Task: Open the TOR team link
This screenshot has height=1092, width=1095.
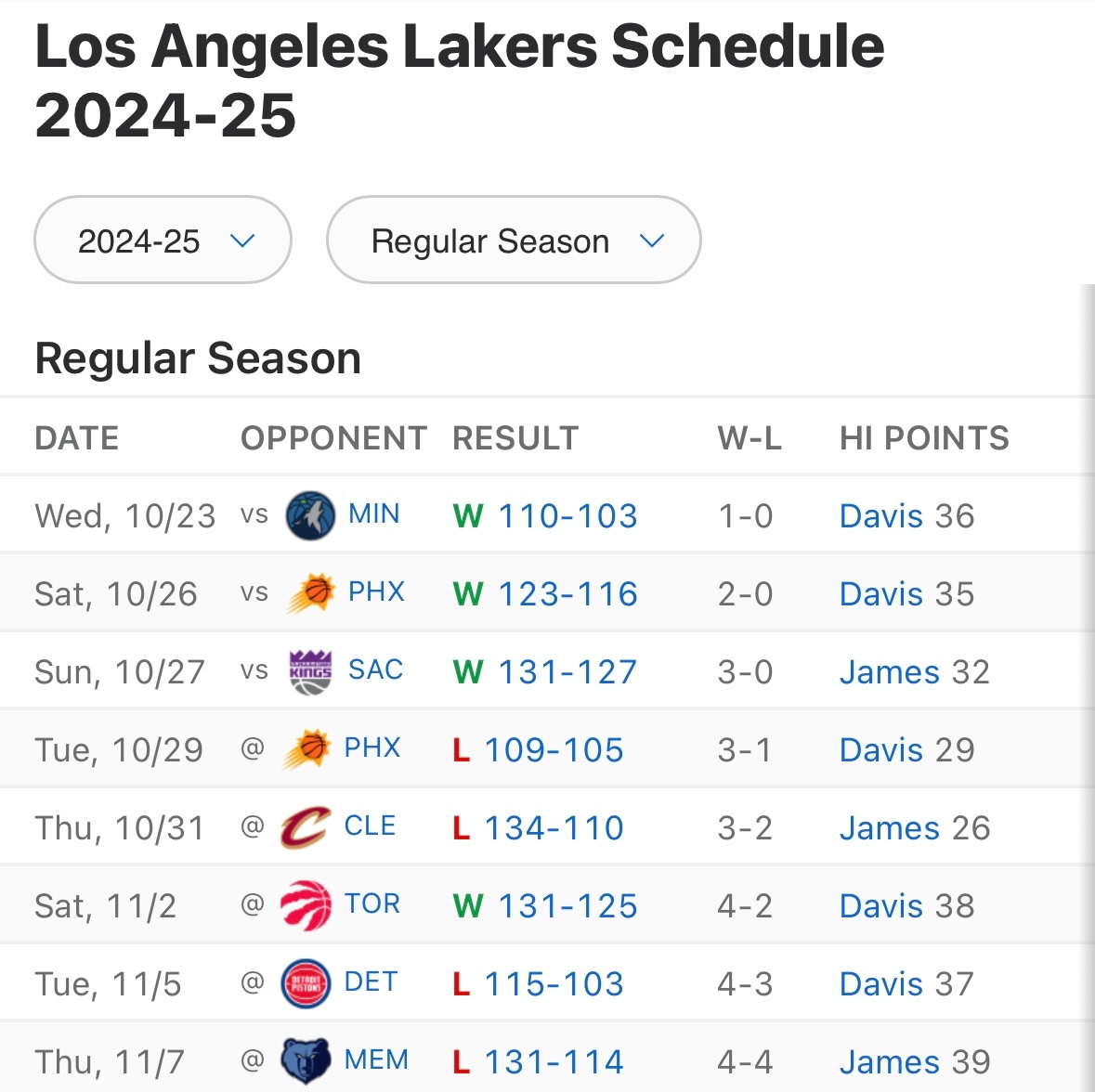Action: point(372,903)
